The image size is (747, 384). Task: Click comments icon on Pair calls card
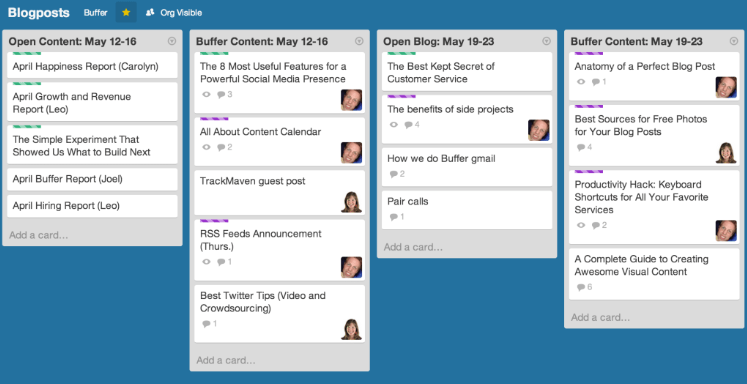(394, 217)
